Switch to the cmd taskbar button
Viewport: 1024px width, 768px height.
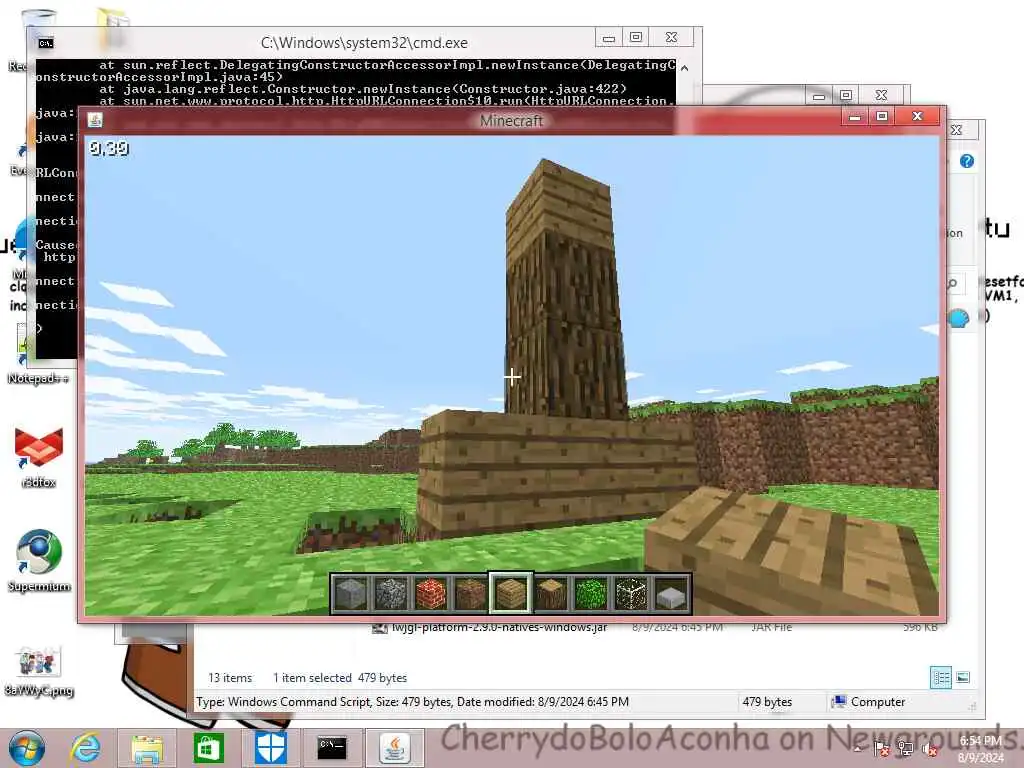coord(332,748)
